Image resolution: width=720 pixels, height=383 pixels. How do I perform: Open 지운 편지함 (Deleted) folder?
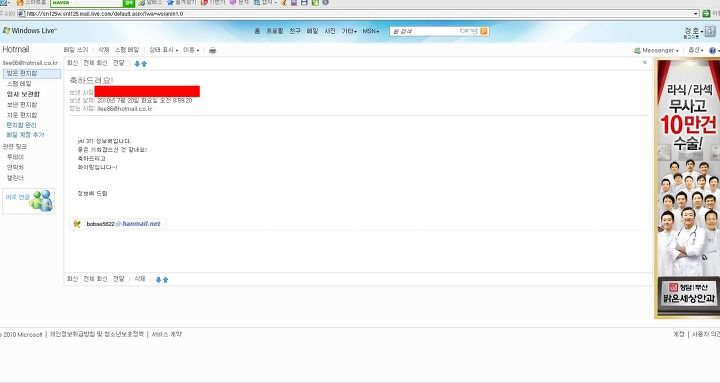click(22, 115)
